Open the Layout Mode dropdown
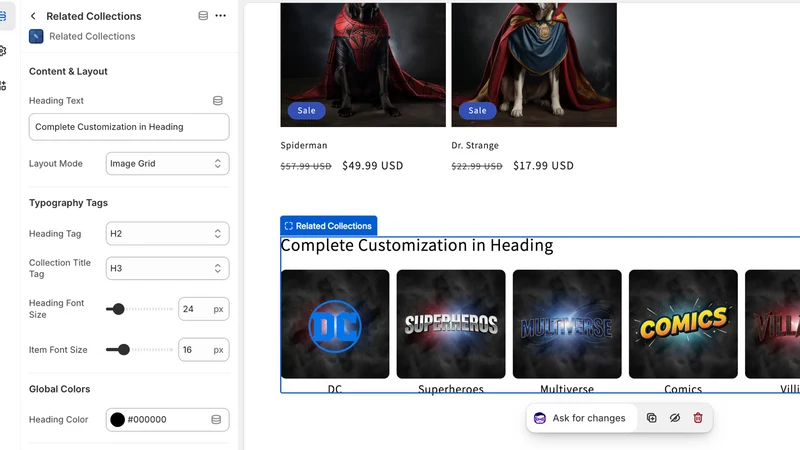This screenshot has height=450, width=800. pyautogui.click(x=167, y=164)
